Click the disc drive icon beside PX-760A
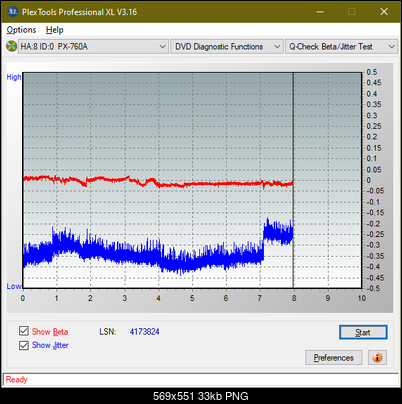 [12, 46]
